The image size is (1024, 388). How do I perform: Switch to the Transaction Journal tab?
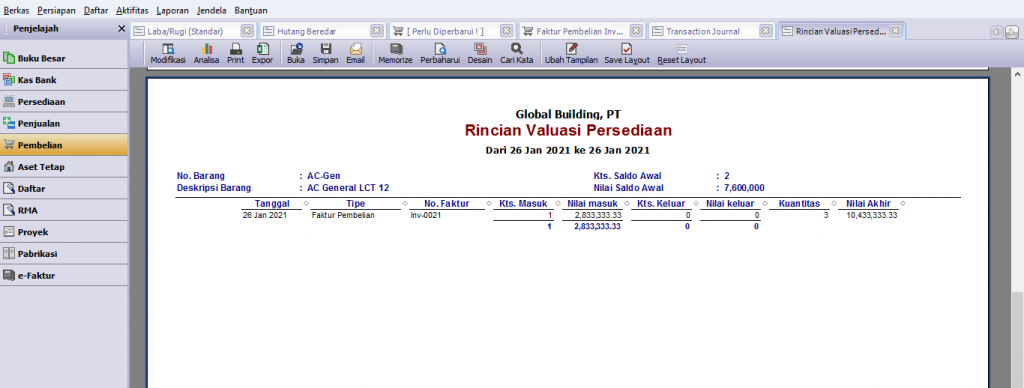click(x=703, y=31)
